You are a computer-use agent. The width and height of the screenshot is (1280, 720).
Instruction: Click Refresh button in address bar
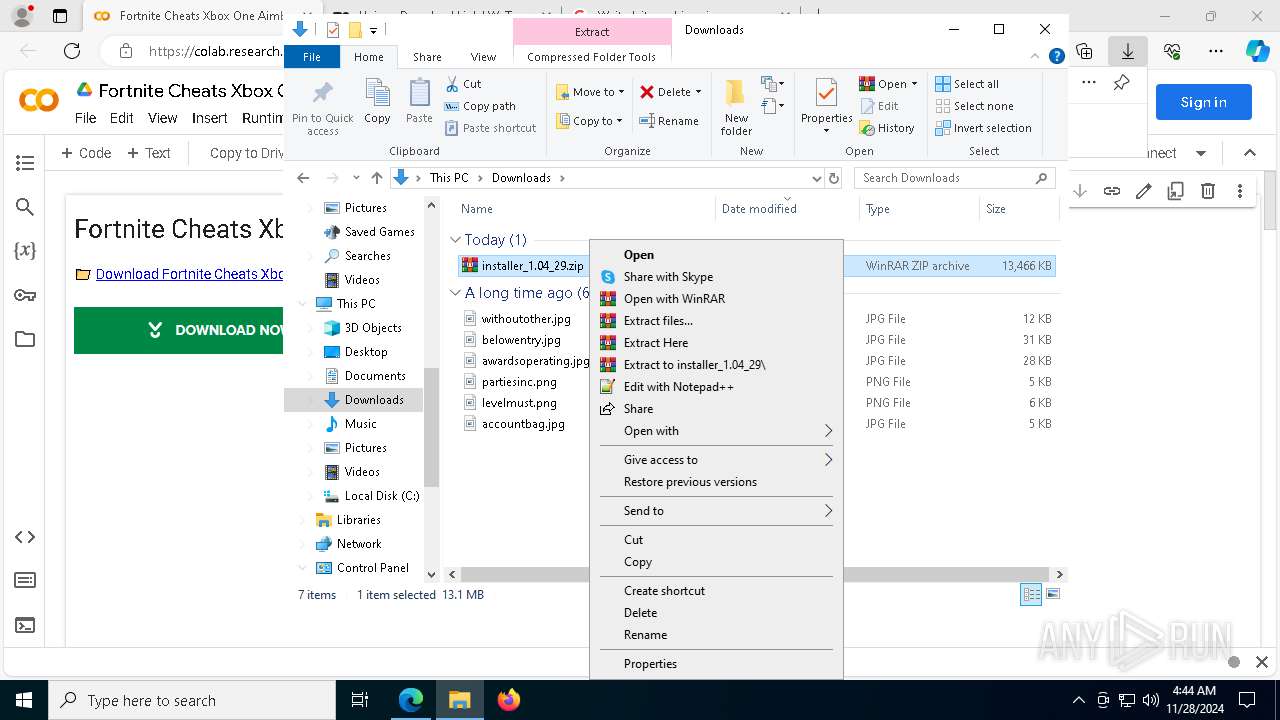point(834,178)
